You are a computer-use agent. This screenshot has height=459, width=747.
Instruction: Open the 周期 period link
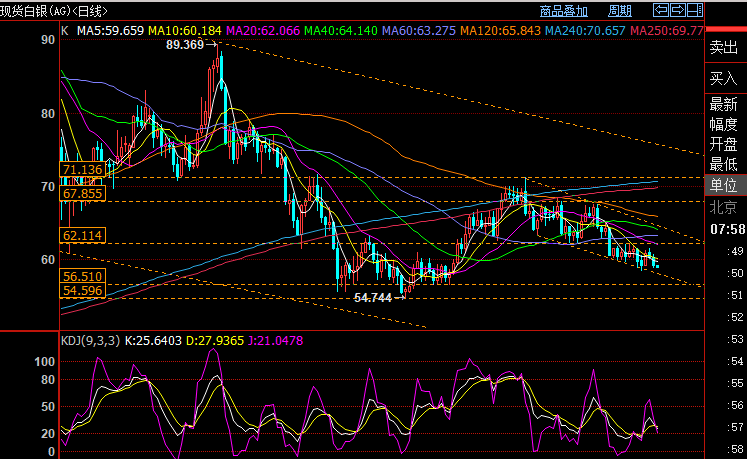(x=620, y=11)
